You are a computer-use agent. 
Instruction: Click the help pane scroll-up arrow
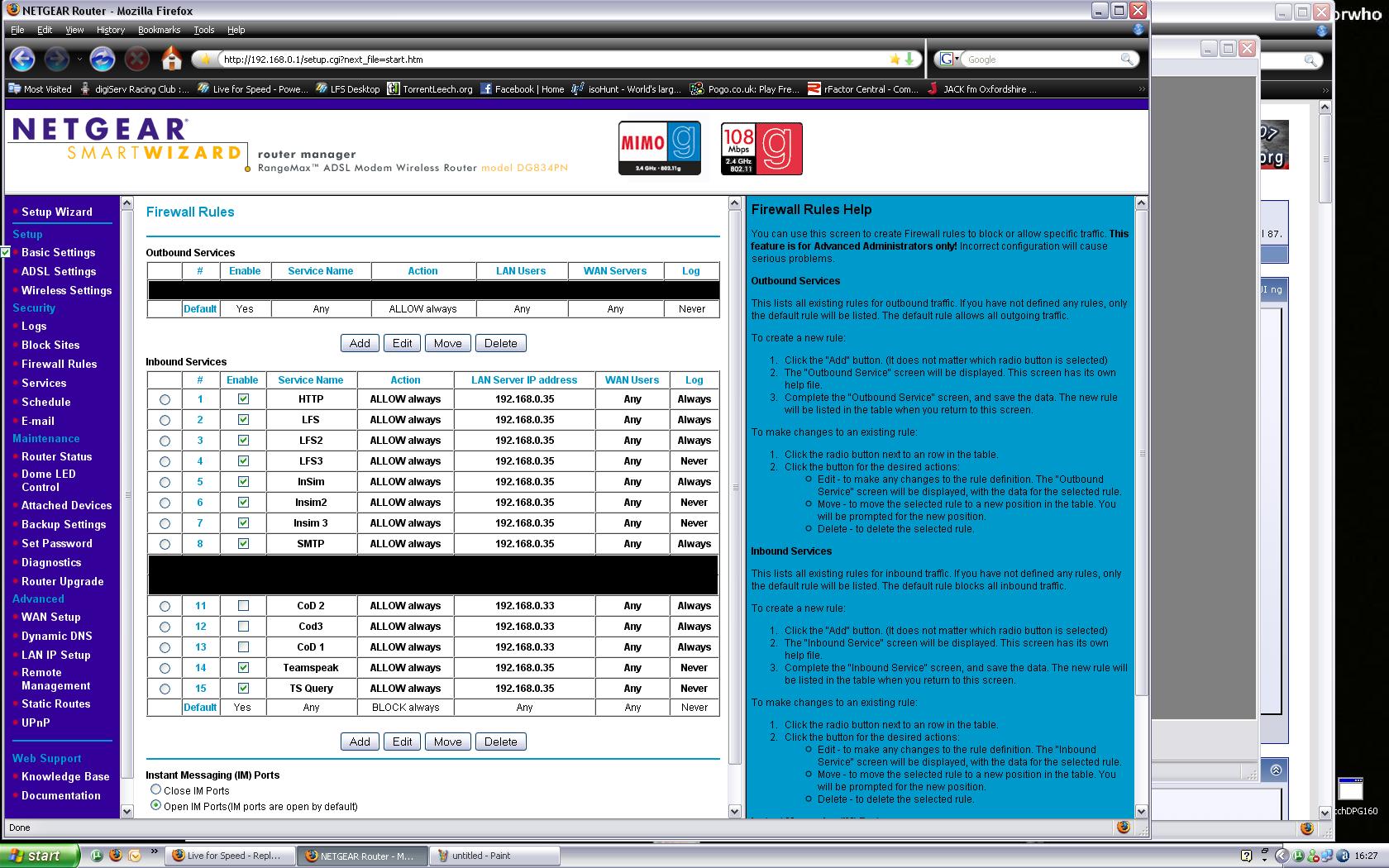point(1141,203)
